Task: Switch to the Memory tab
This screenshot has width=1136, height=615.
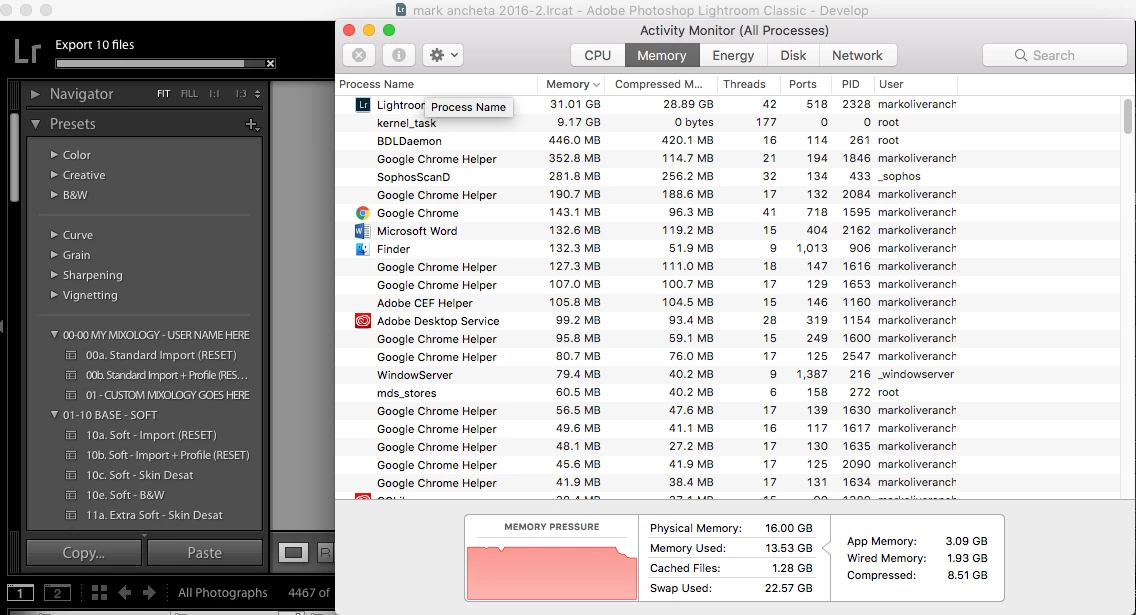Action: point(661,55)
